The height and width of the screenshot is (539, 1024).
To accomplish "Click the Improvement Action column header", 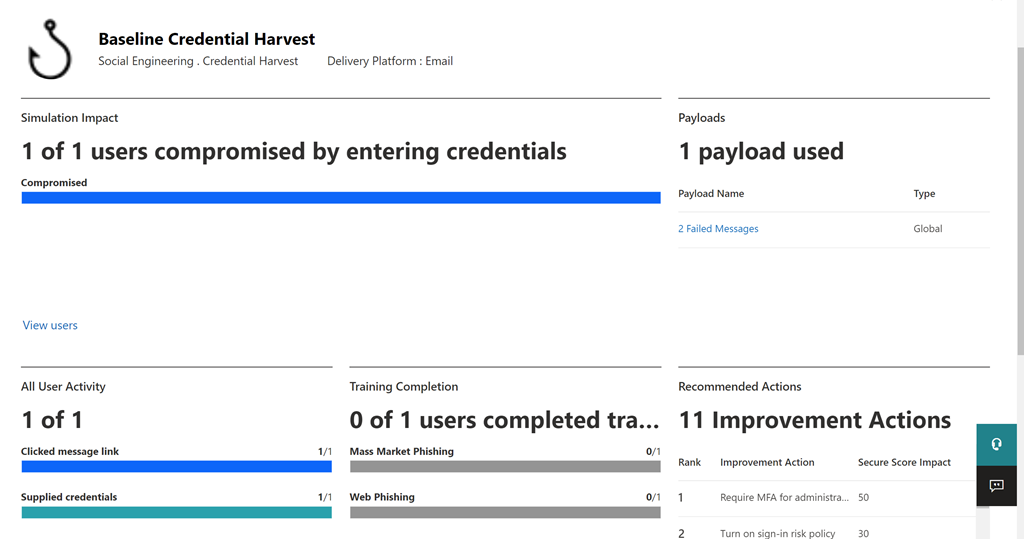I will 767,463.
